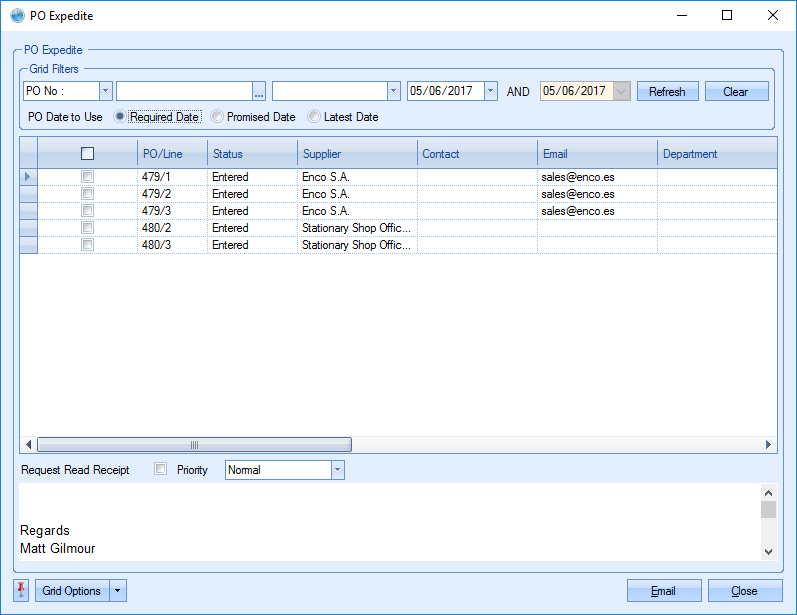Viewport: 797px width, 615px height.
Task: Open the Grid Options dropdown arrow
Action: point(119,591)
